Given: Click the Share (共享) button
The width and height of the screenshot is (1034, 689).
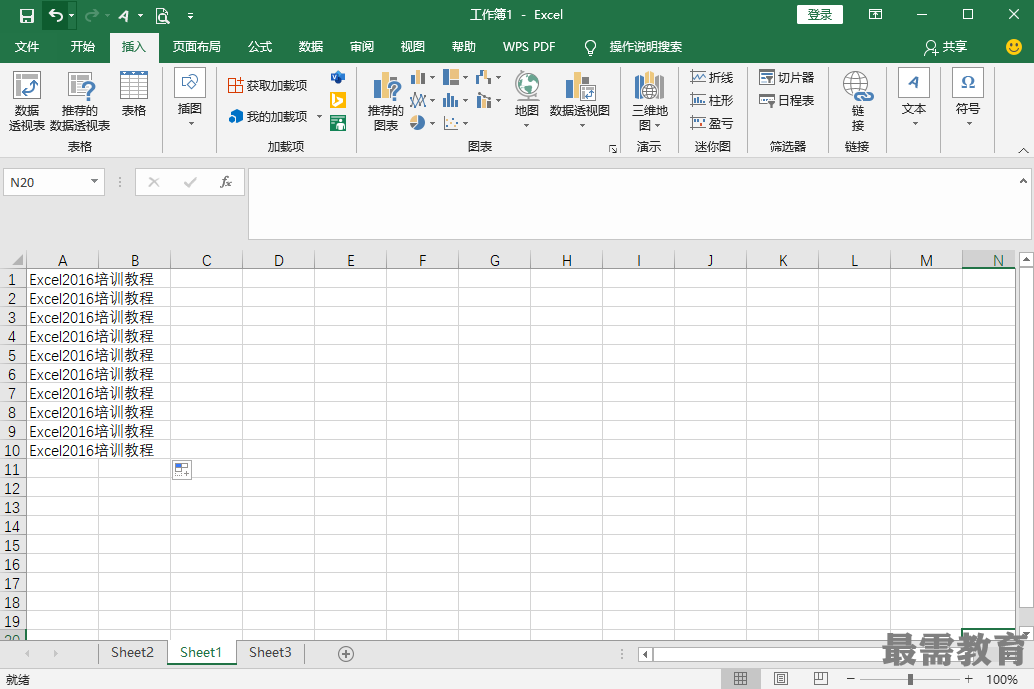Looking at the screenshot, I should point(946,47).
